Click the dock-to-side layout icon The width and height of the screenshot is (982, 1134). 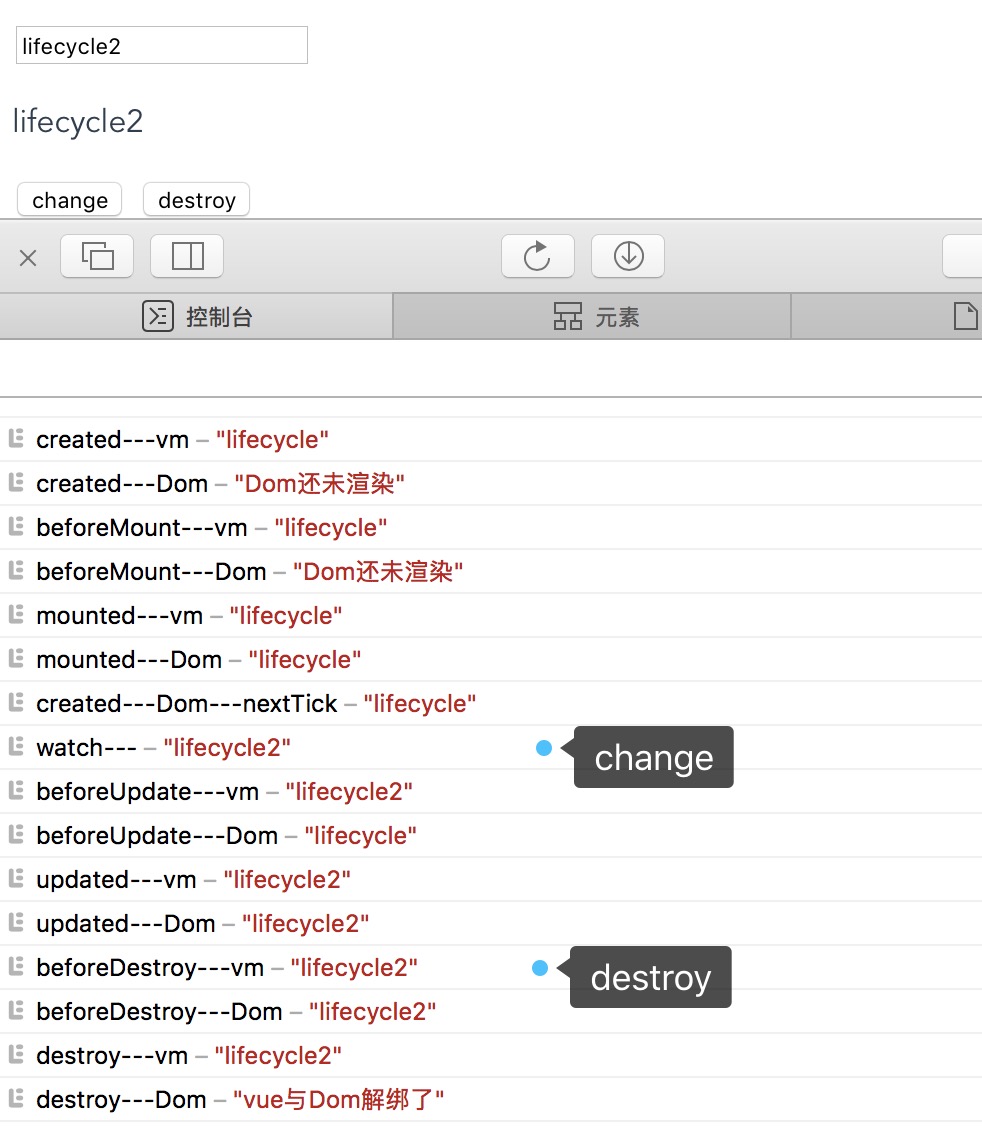(x=187, y=257)
